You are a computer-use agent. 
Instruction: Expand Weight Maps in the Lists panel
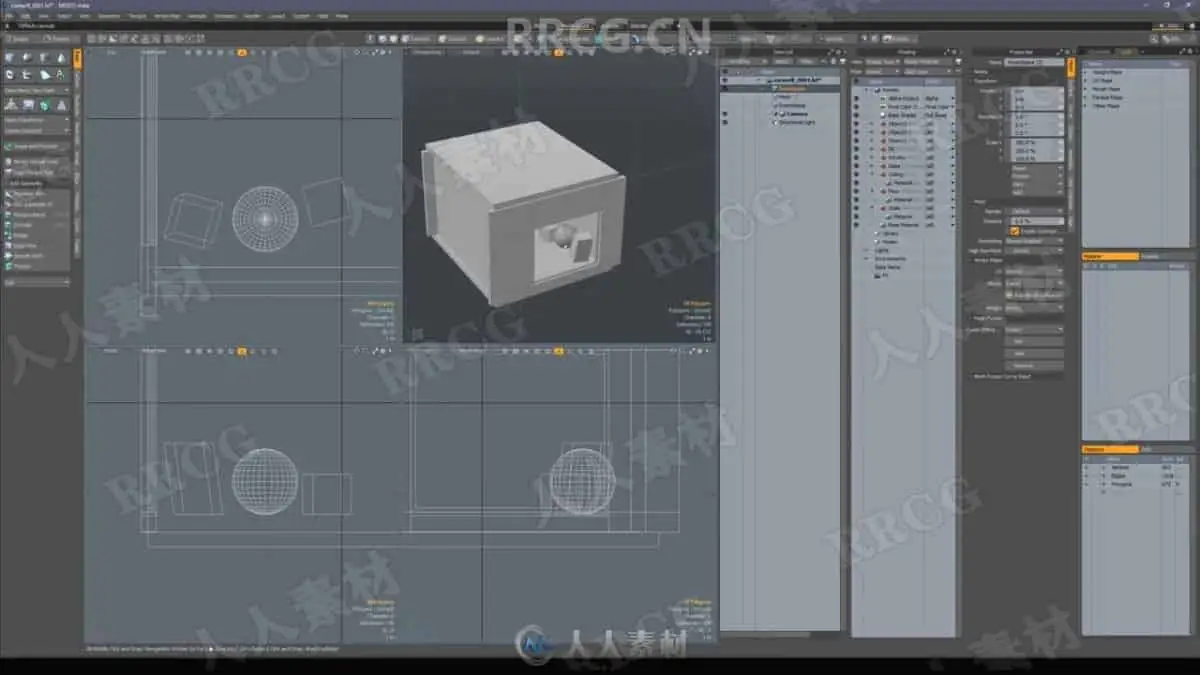pos(1085,72)
